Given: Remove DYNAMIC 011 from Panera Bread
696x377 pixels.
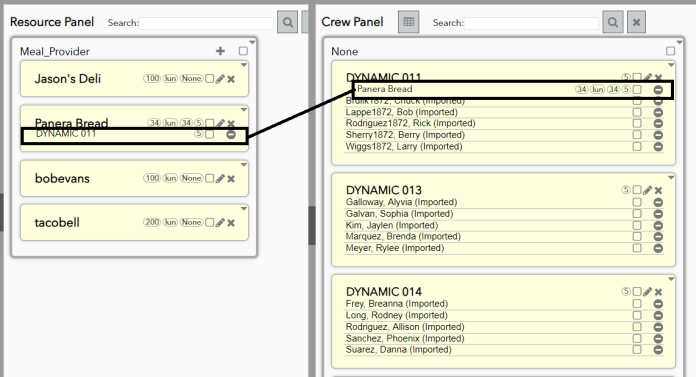Looking at the screenshot, I should point(231,134).
